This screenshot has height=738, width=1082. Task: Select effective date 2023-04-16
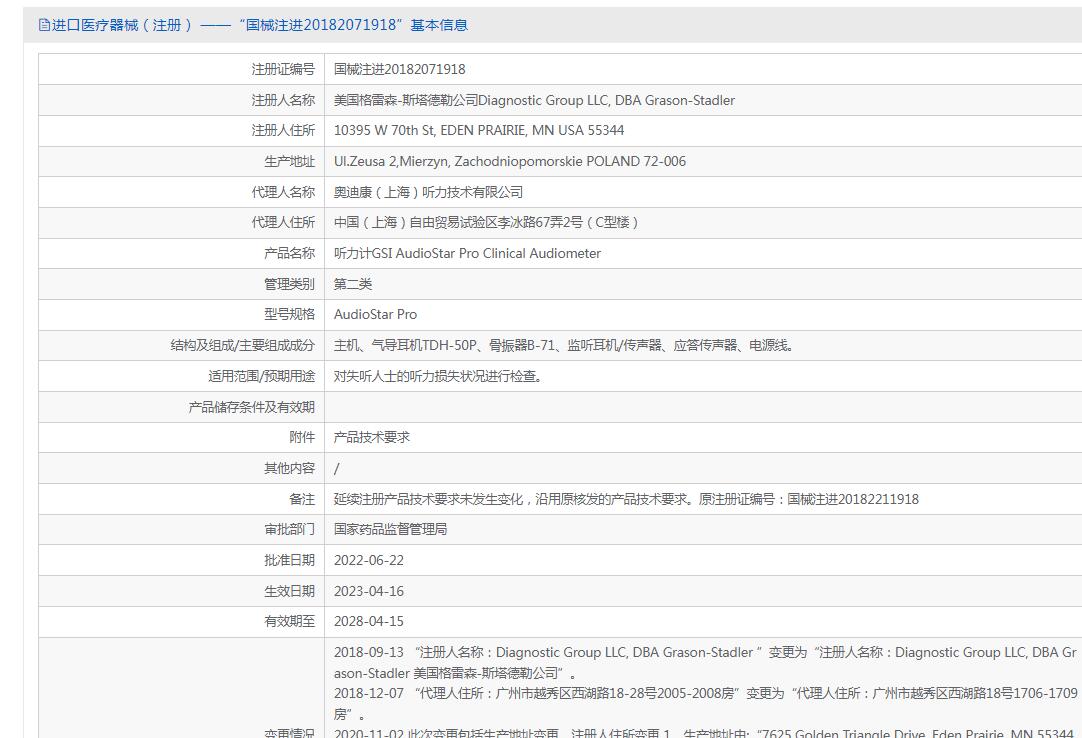[x=368, y=591]
